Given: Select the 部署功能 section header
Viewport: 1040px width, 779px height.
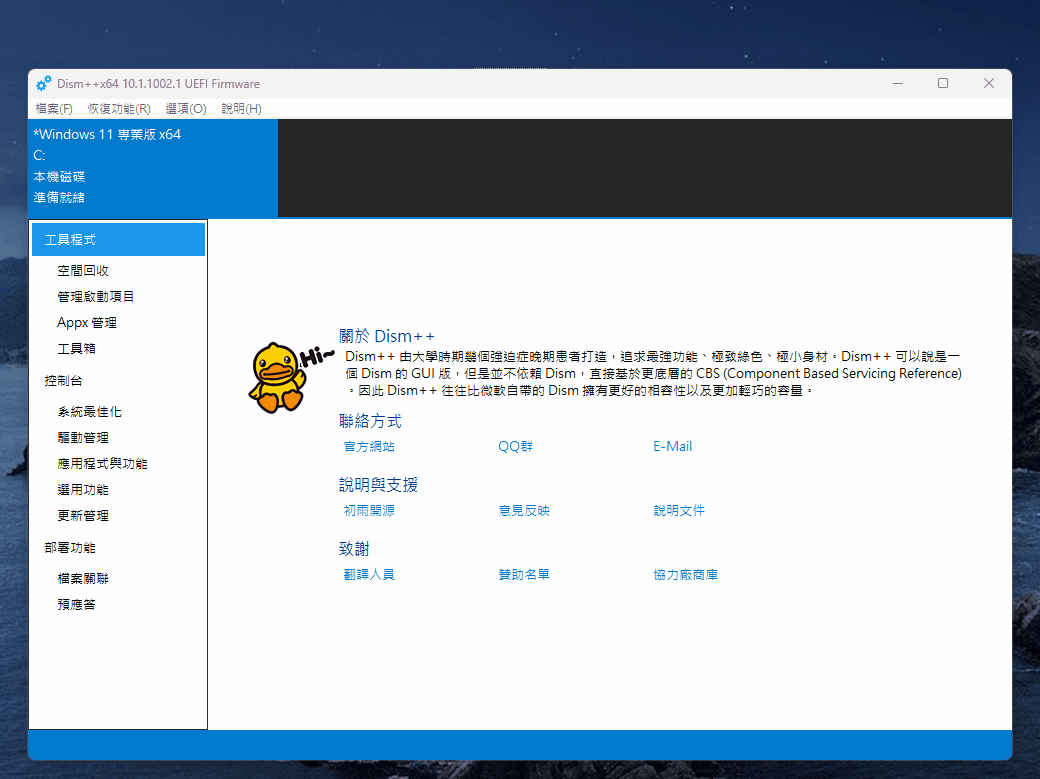Looking at the screenshot, I should pyautogui.click(x=70, y=548).
